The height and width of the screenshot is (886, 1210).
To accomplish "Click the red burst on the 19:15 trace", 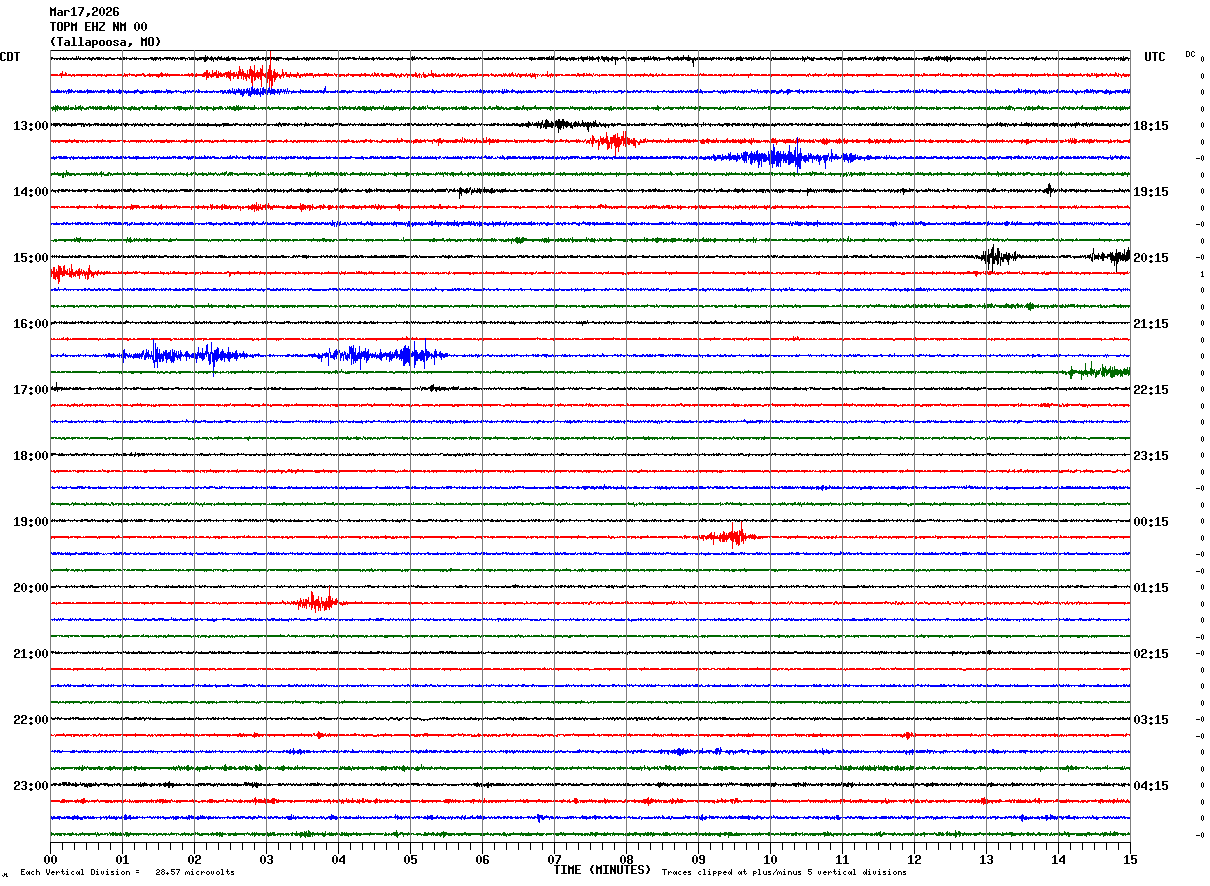I will click(x=730, y=537).
